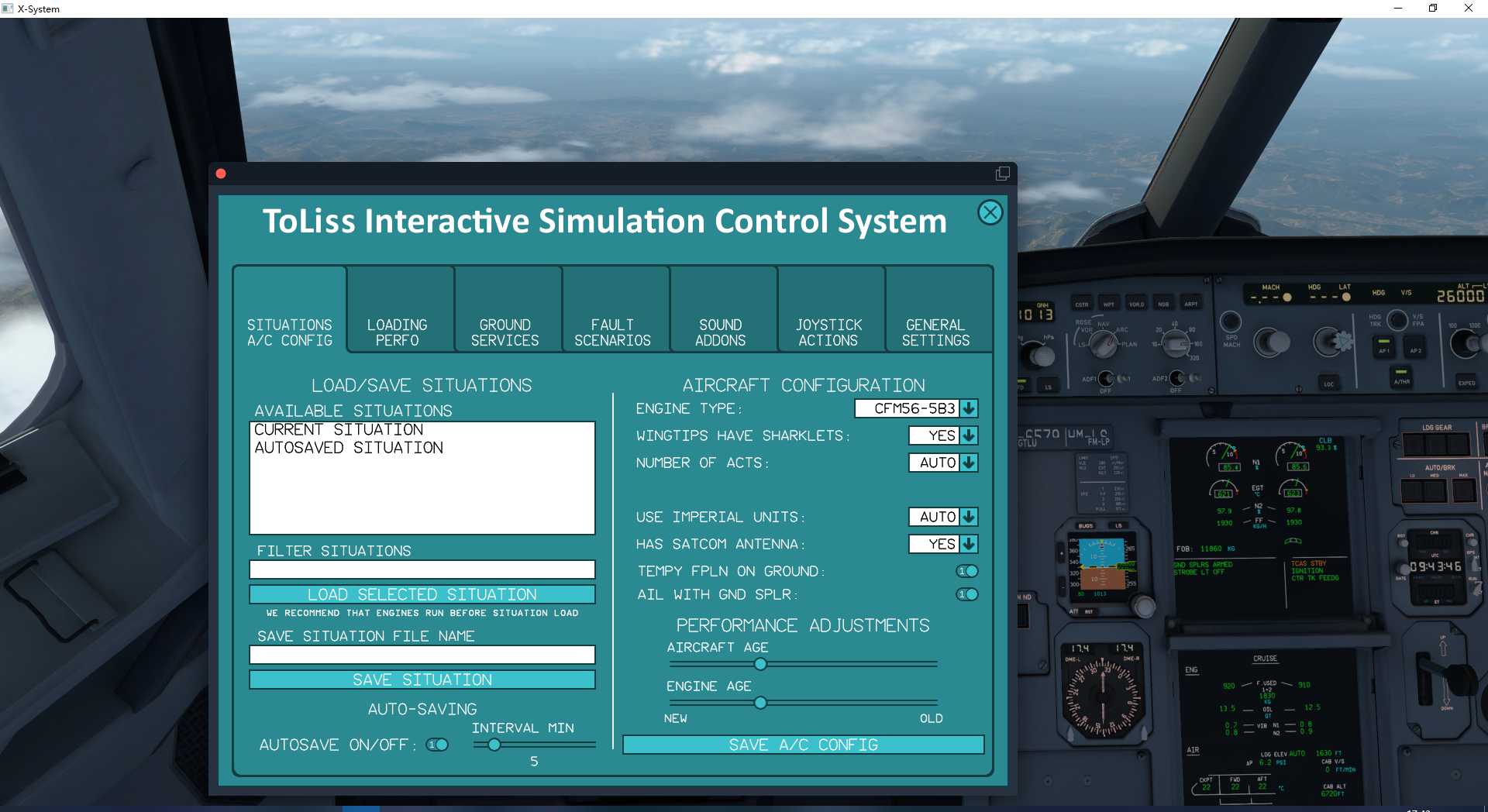Open the HAS SATCOM ANTENNA dropdown
The image size is (1488, 812).
coord(969,544)
